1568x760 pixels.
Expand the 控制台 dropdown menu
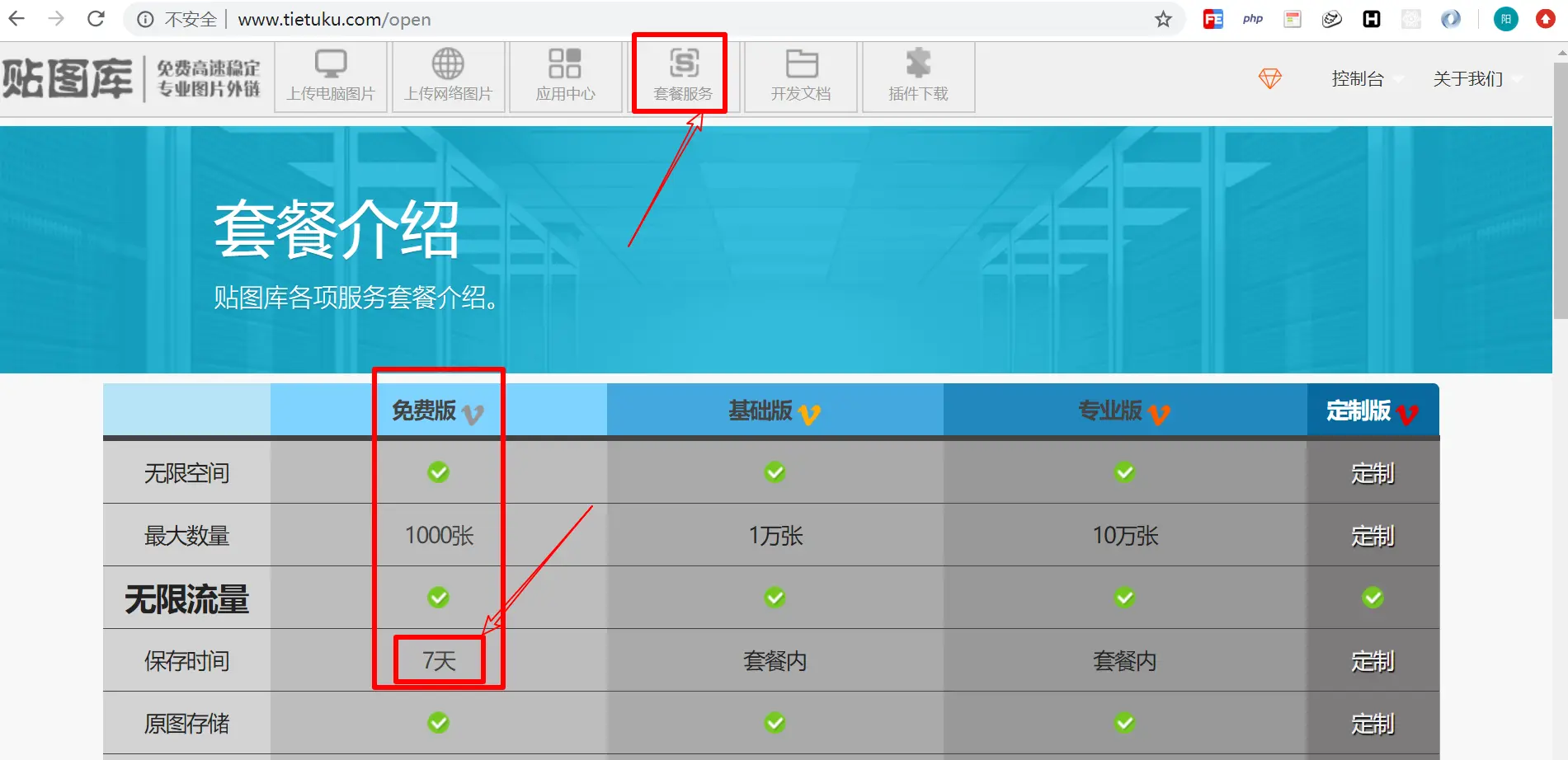1367,78
